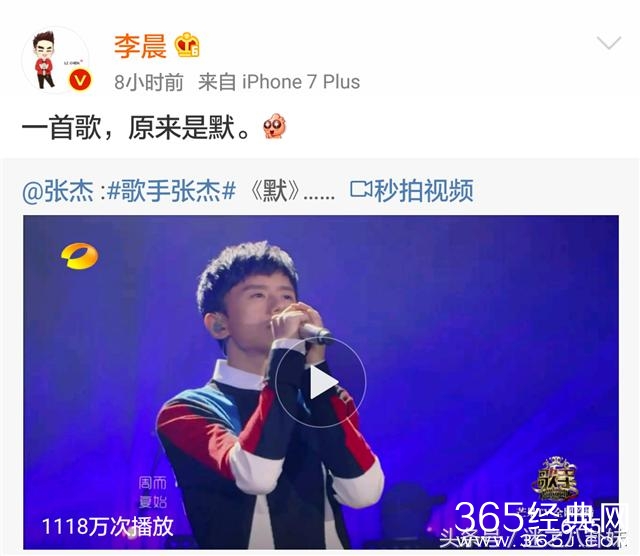The height and width of the screenshot is (556, 640).
Task: Expand the post options chevron
Action: coord(609,42)
